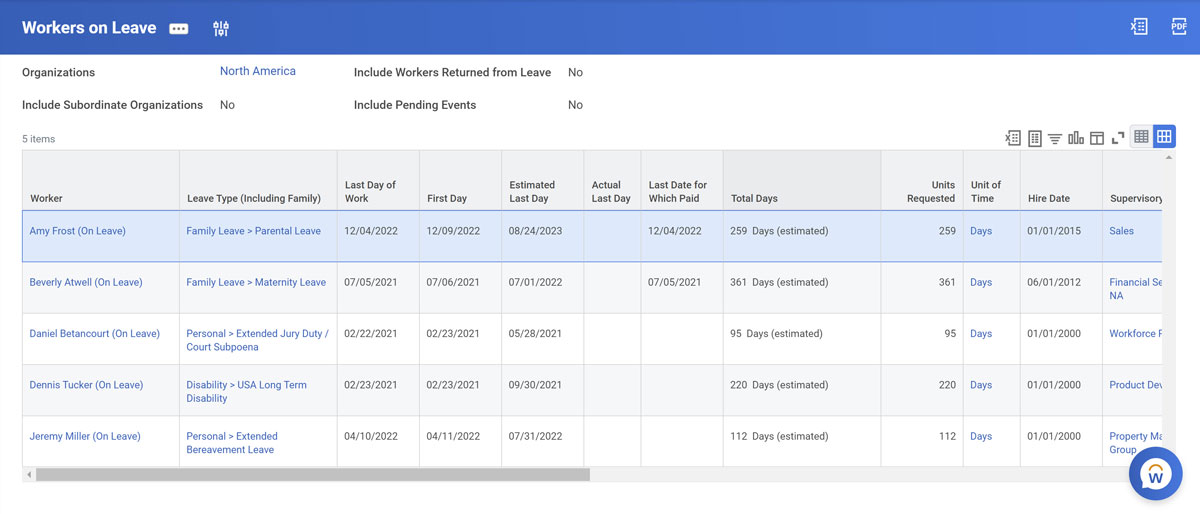Select the 112 Days (estimated) cell
This screenshot has width=1200, height=514.
(x=802, y=441)
